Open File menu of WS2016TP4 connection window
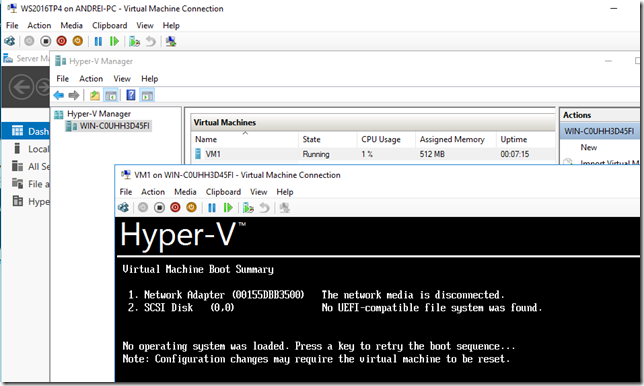The width and height of the screenshot is (644, 386). tap(12, 25)
